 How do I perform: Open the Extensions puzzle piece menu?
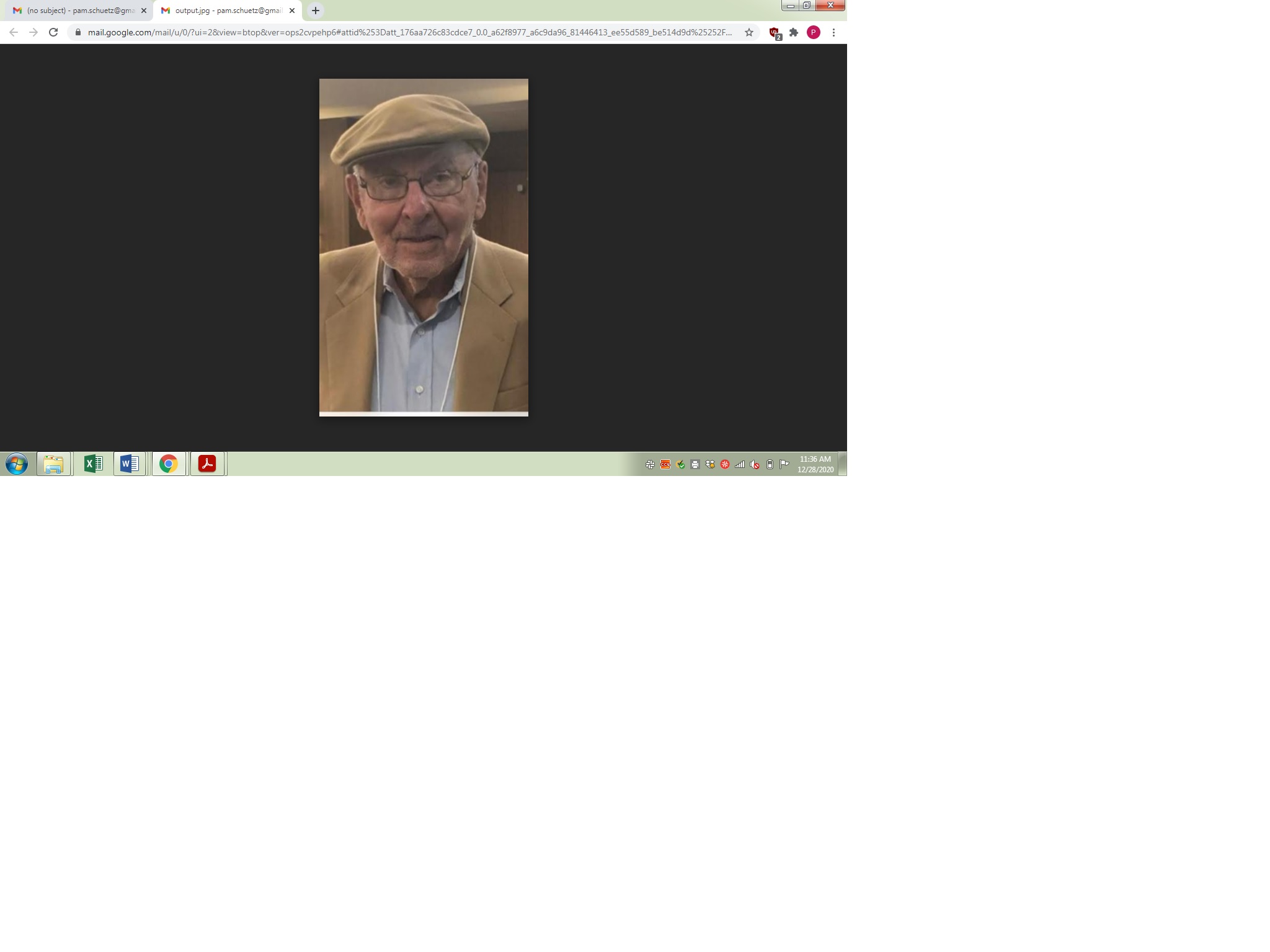point(794,32)
